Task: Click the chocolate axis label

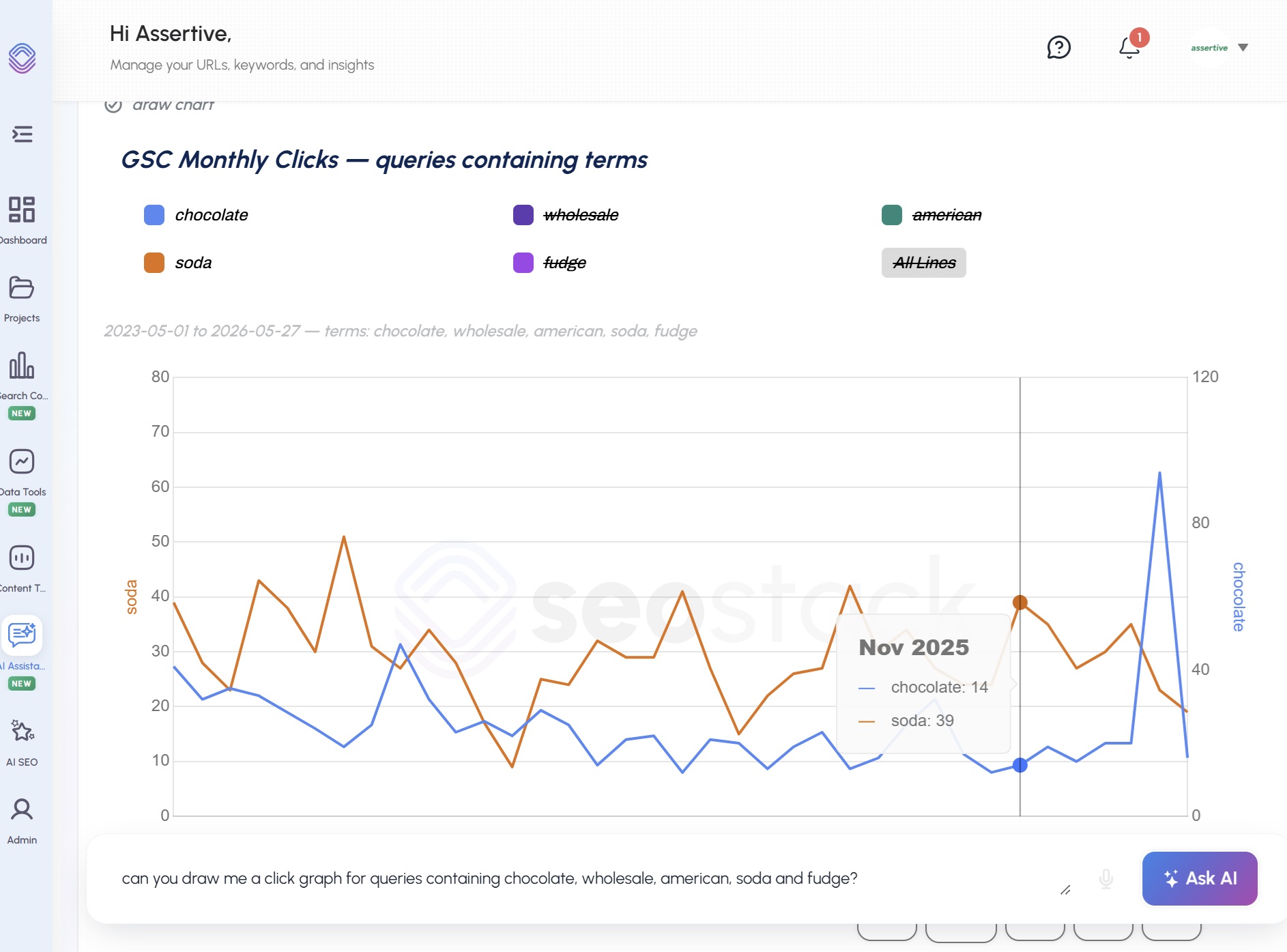Action: (1239, 597)
